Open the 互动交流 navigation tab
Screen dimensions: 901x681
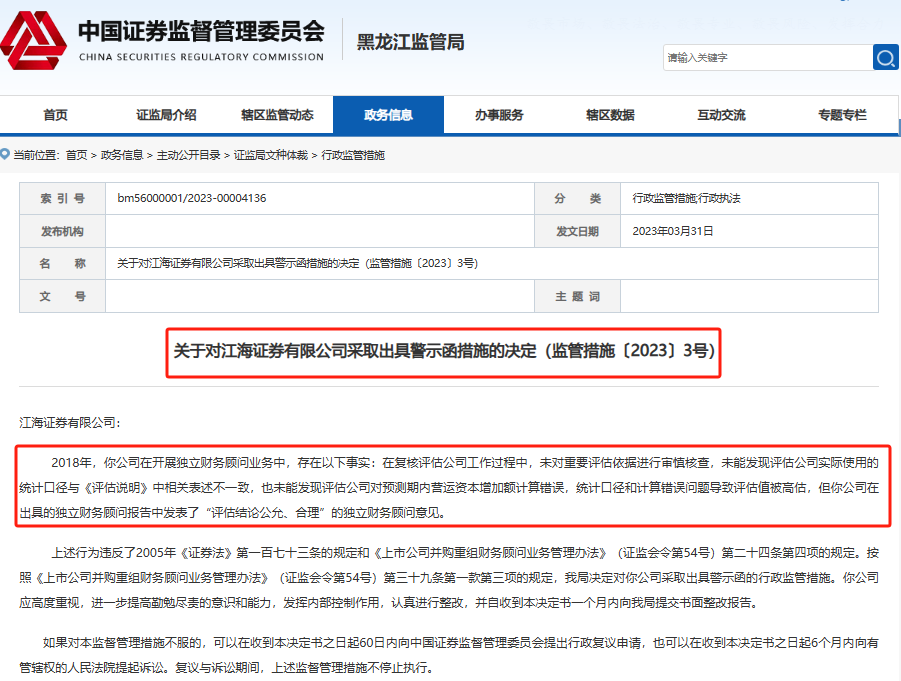721,115
